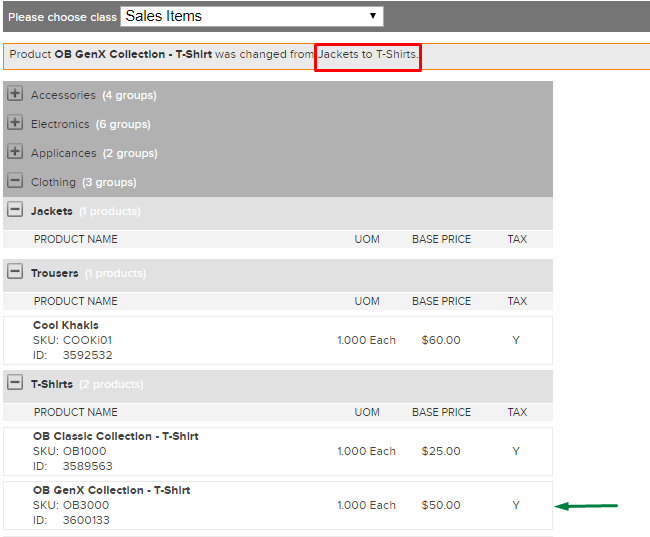
Task: Click SKU COOKi01 text
Action: [73, 340]
